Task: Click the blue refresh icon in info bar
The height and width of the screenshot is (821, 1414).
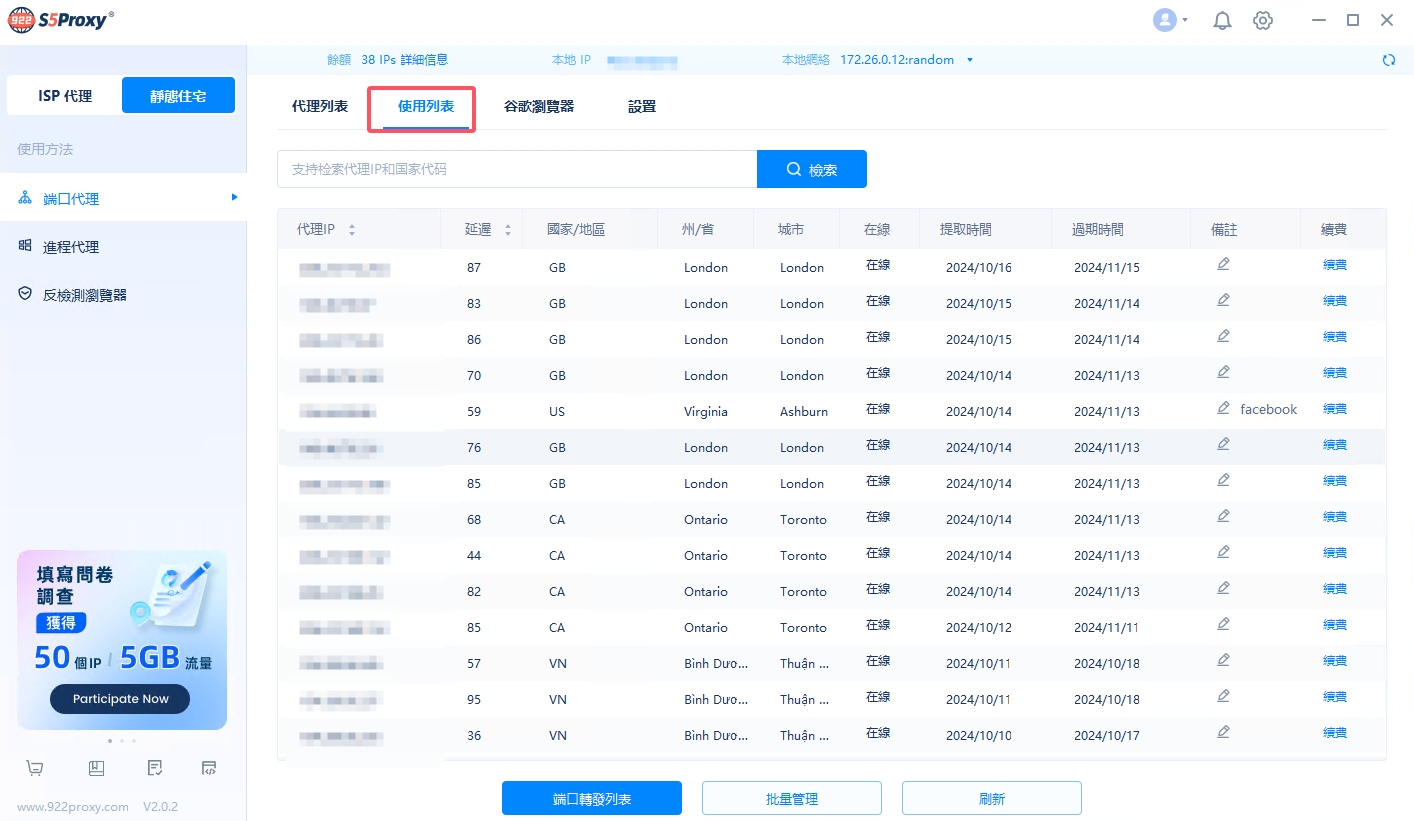Action: (x=1388, y=60)
